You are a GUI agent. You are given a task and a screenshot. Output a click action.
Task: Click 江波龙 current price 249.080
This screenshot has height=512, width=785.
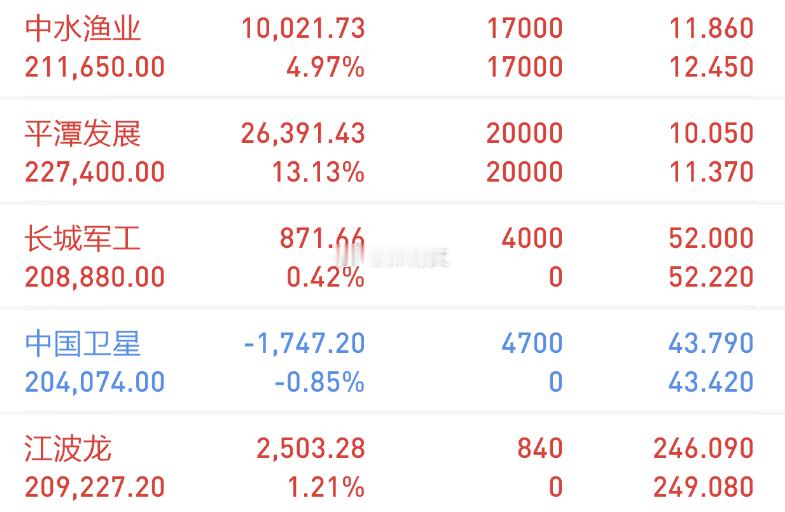(704, 487)
